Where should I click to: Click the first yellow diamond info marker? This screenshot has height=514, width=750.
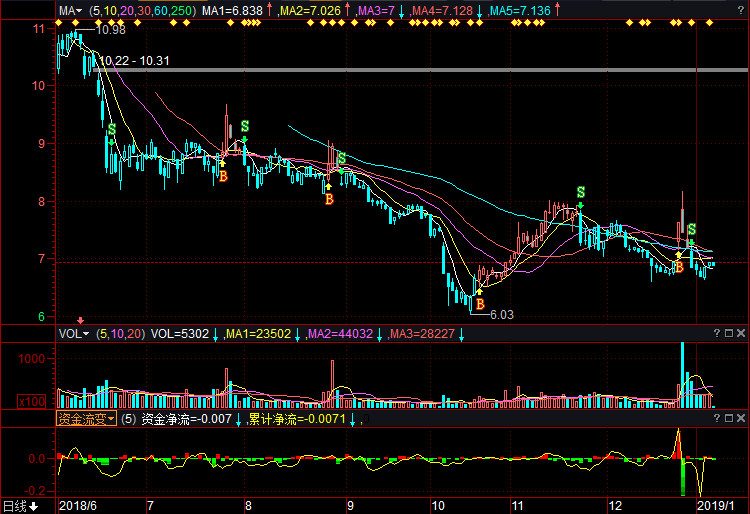(58, 22)
